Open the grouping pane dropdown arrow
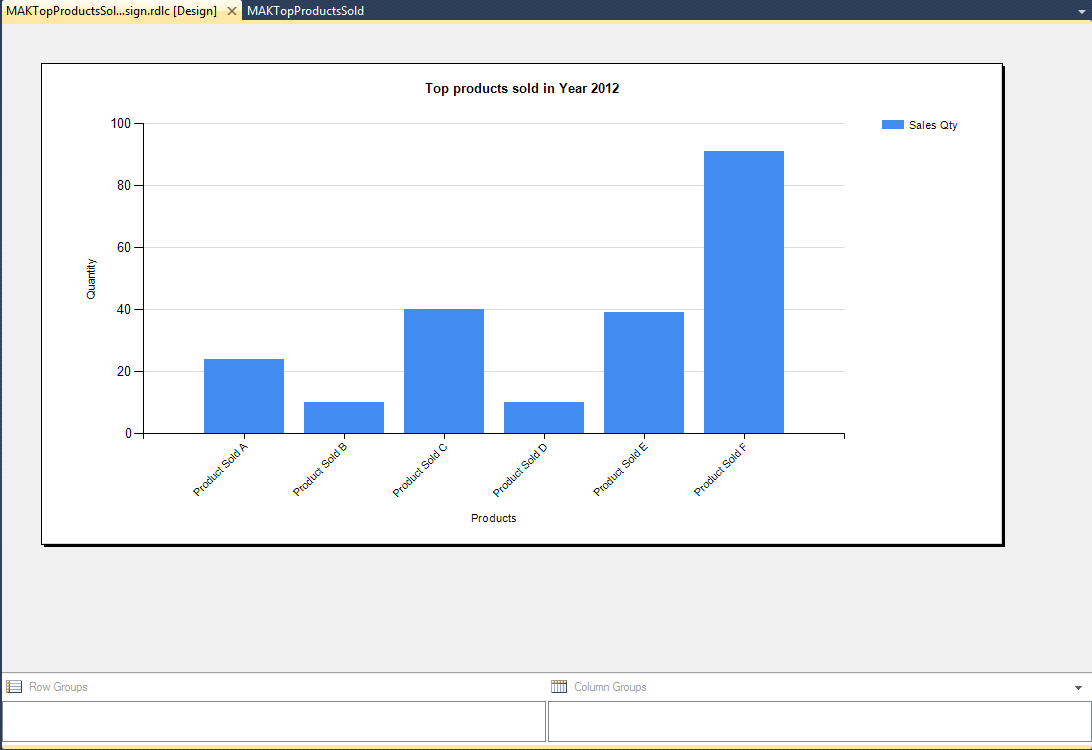Image resolution: width=1092 pixels, height=750 pixels. pyautogui.click(x=1078, y=688)
